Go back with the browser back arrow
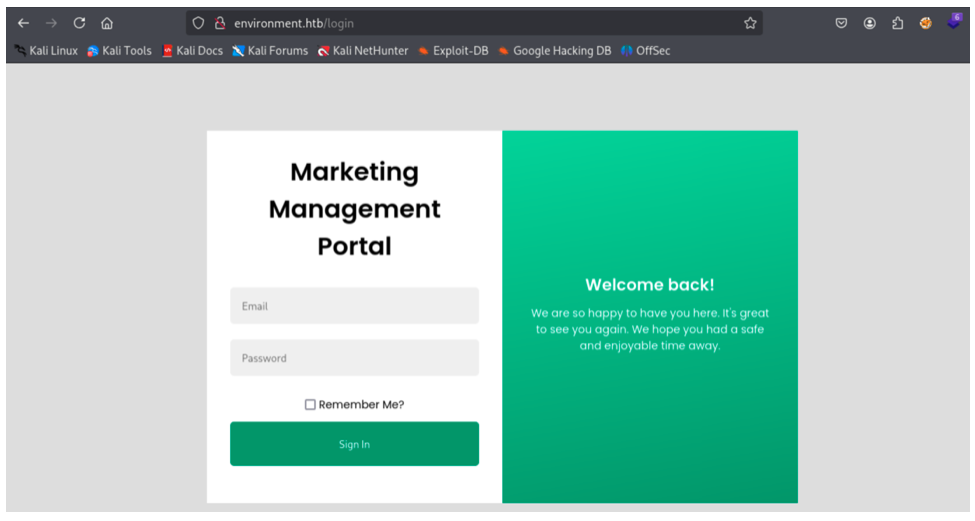The image size is (975, 521). (24, 23)
